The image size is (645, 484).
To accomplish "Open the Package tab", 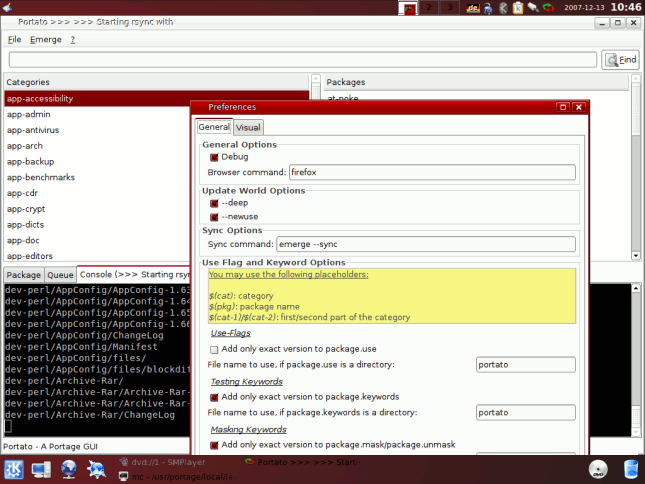I will click(23, 275).
